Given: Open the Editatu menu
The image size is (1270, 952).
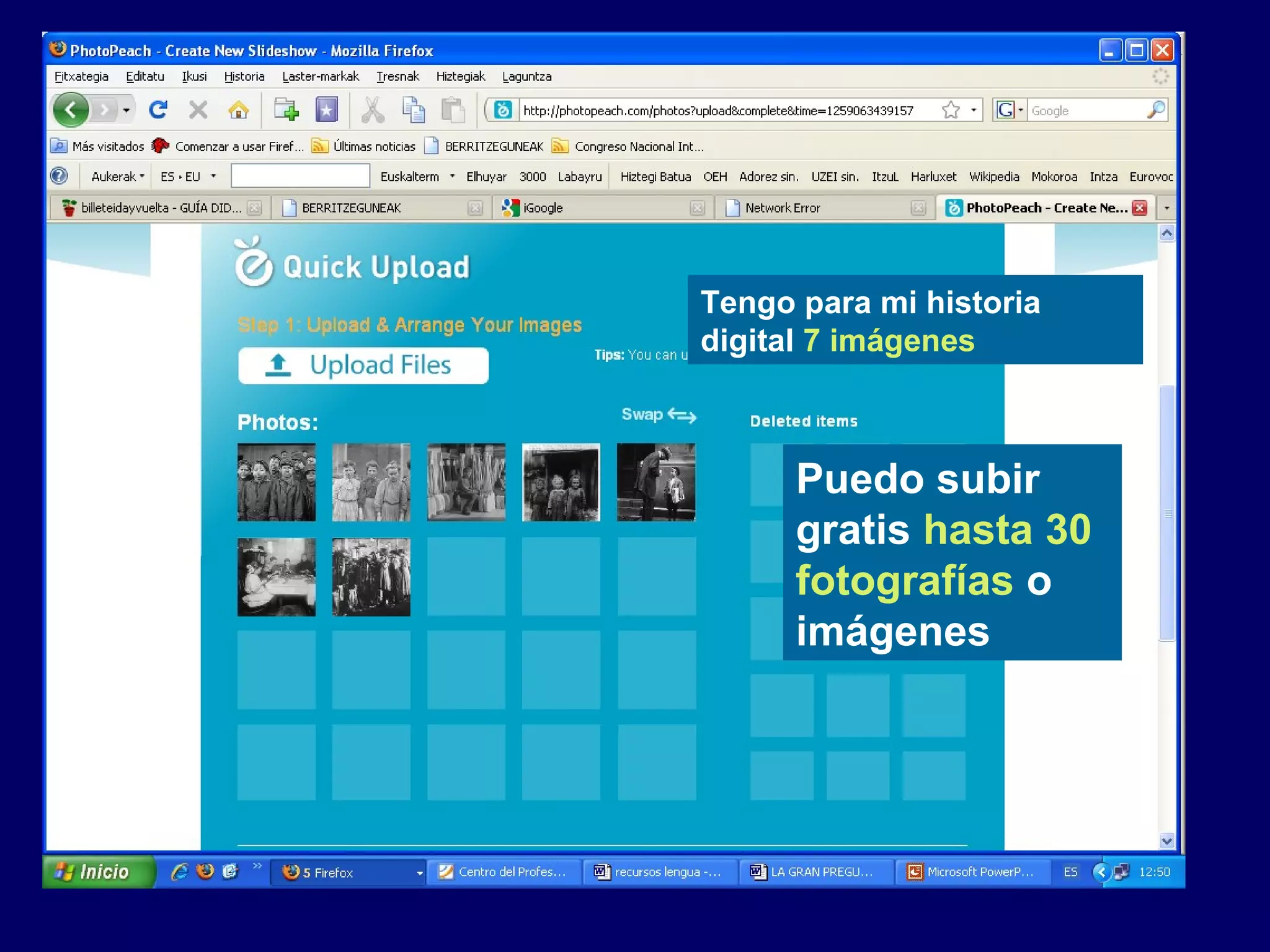Looking at the screenshot, I should [145, 77].
